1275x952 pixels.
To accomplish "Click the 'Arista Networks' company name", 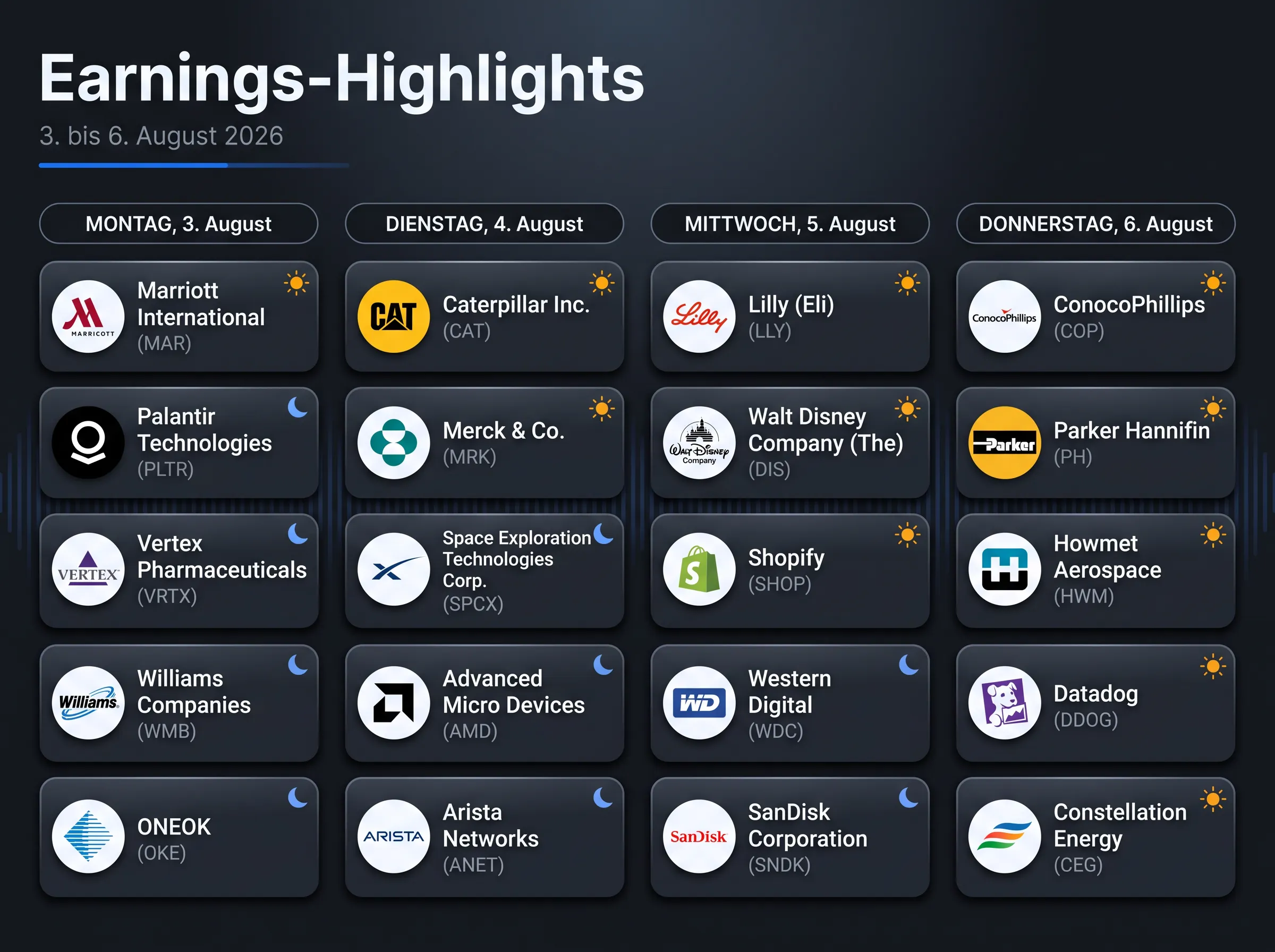I will pyautogui.click(x=491, y=825).
